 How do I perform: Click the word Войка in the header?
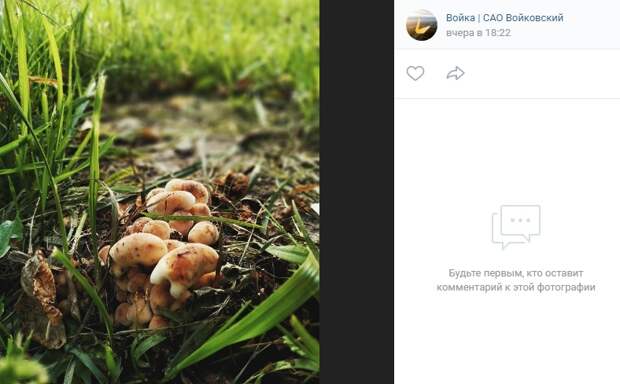[x=460, y=18]
